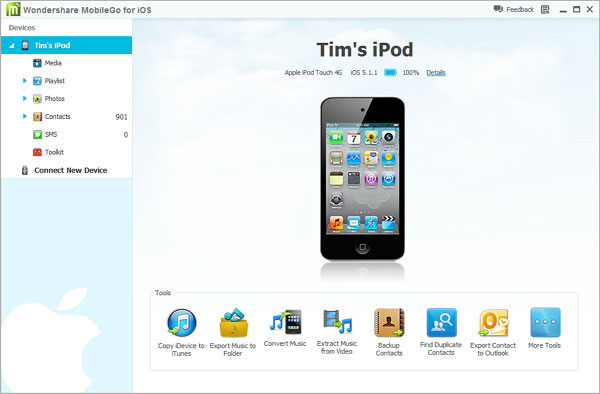Screen dimensions: 600x394
Task: Click the Tim's iPod large heading
Action: (x=365, y=50)
